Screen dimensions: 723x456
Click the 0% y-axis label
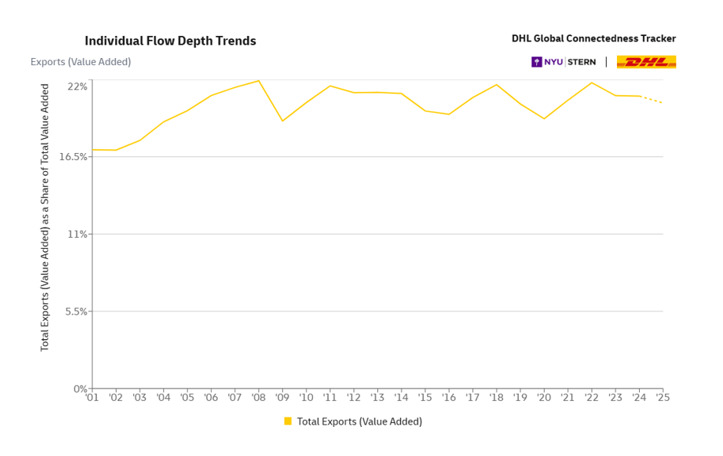[x=80, y=388]
